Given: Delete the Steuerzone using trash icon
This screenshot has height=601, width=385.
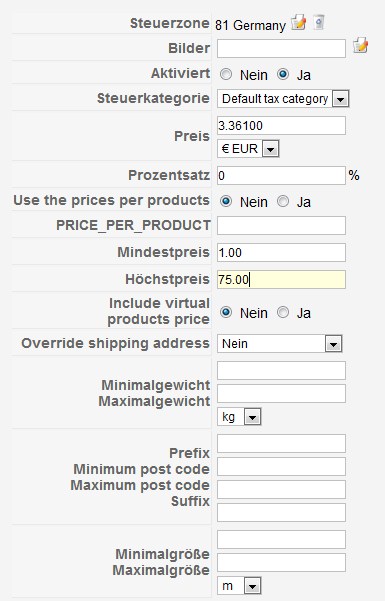Looking at the screenshot, I should pos(319,23).
